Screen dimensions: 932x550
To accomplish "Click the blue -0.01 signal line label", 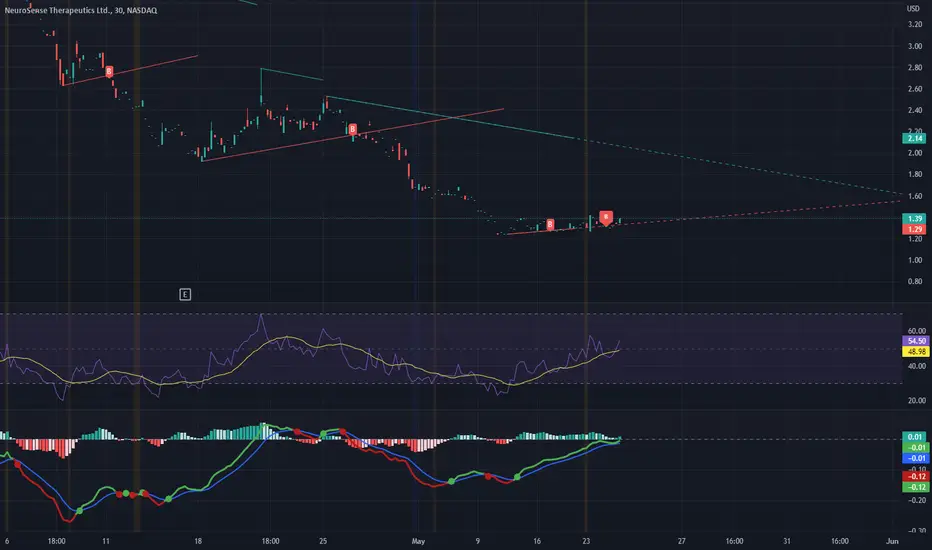I will point(914,458).
